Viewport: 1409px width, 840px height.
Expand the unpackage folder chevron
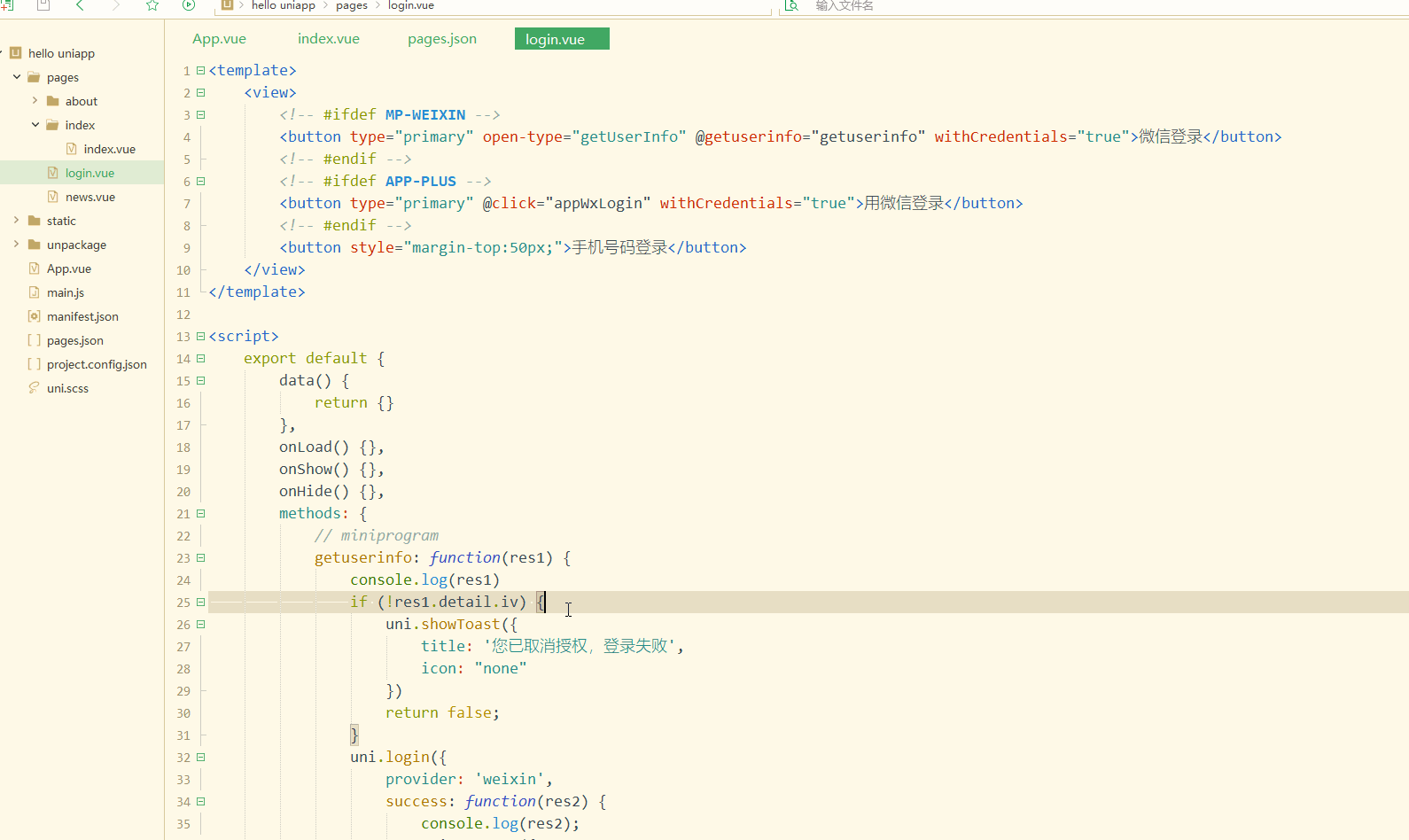coord(16,245)
